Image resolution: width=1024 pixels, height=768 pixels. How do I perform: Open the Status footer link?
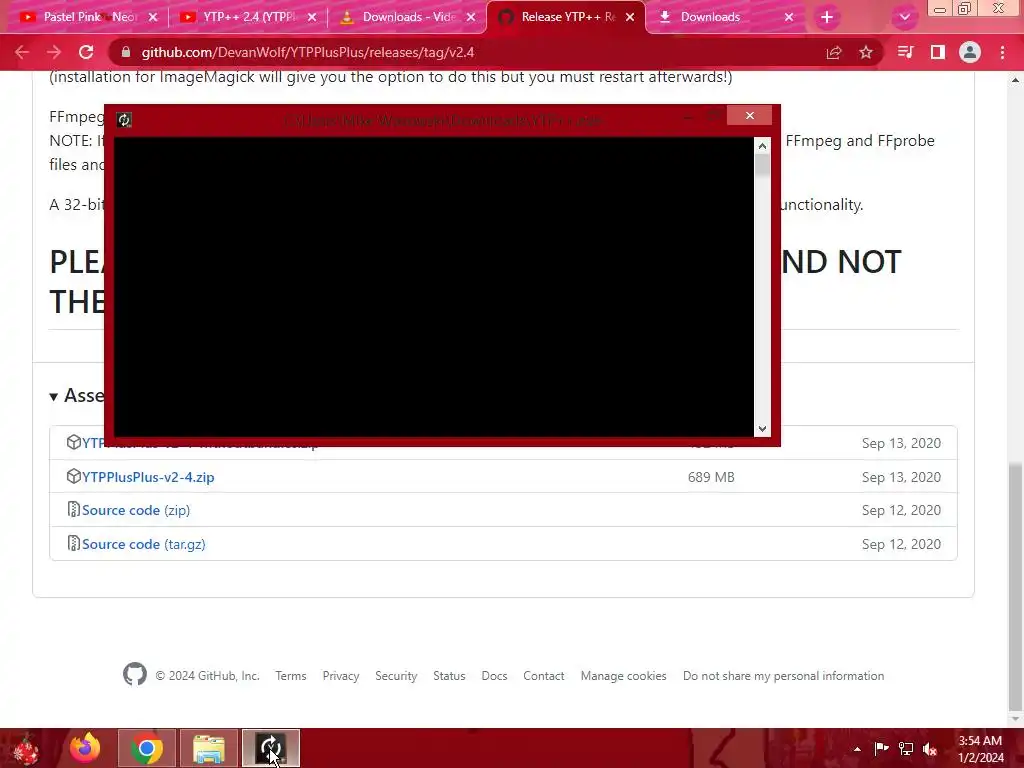click(449, 676)
